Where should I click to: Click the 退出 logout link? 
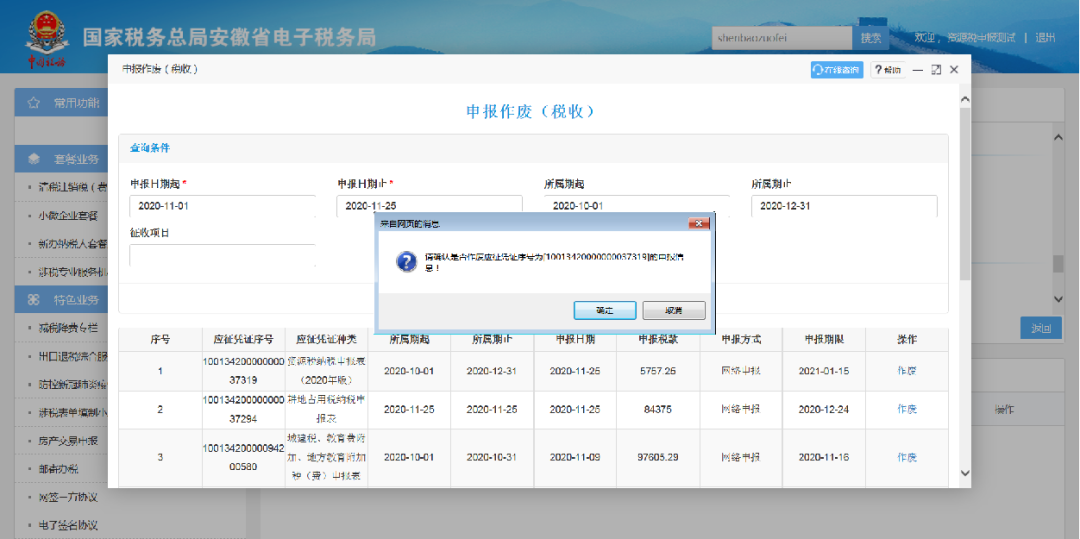(x=1045, y=38)
